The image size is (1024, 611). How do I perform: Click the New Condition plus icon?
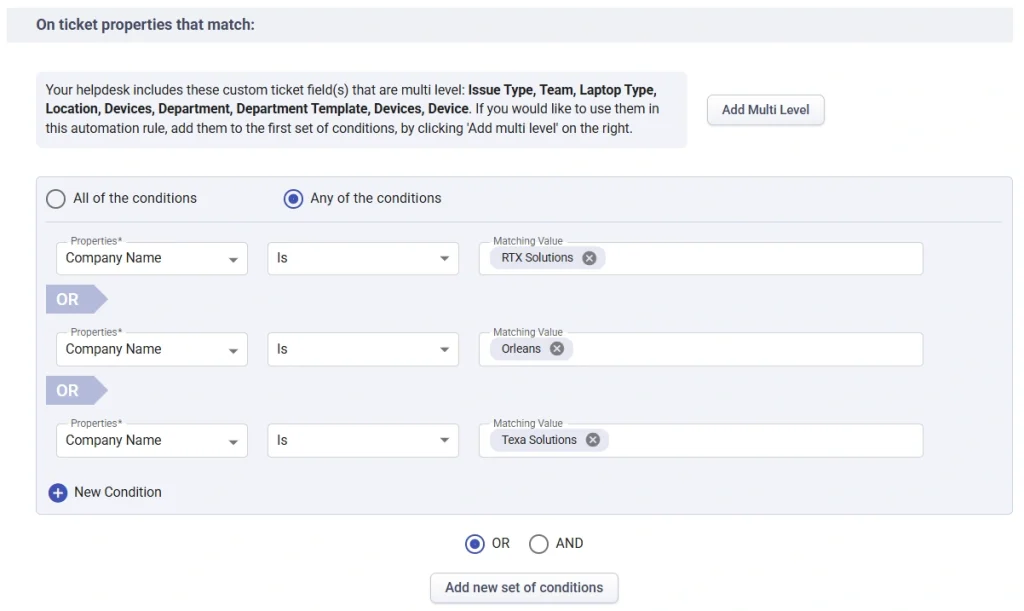tap(58, 492)
